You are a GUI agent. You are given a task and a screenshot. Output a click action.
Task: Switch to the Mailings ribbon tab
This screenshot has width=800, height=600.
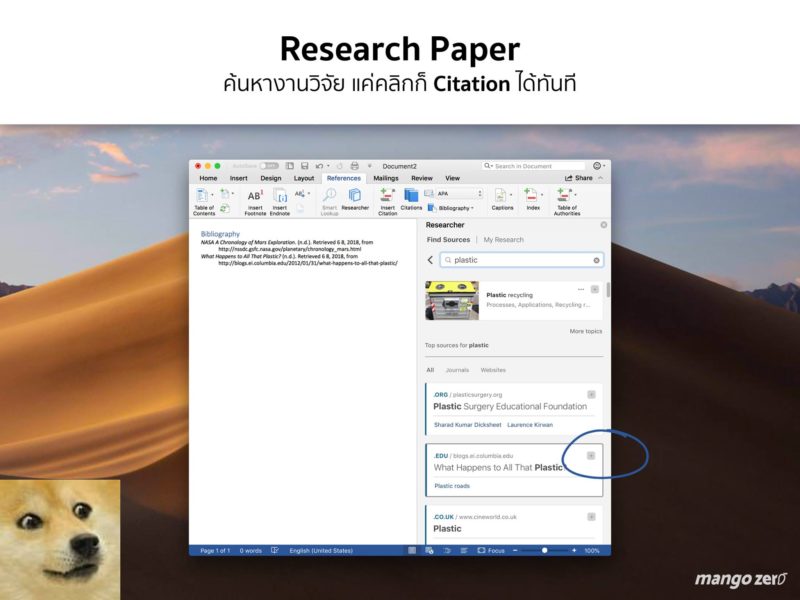[385, 178]
